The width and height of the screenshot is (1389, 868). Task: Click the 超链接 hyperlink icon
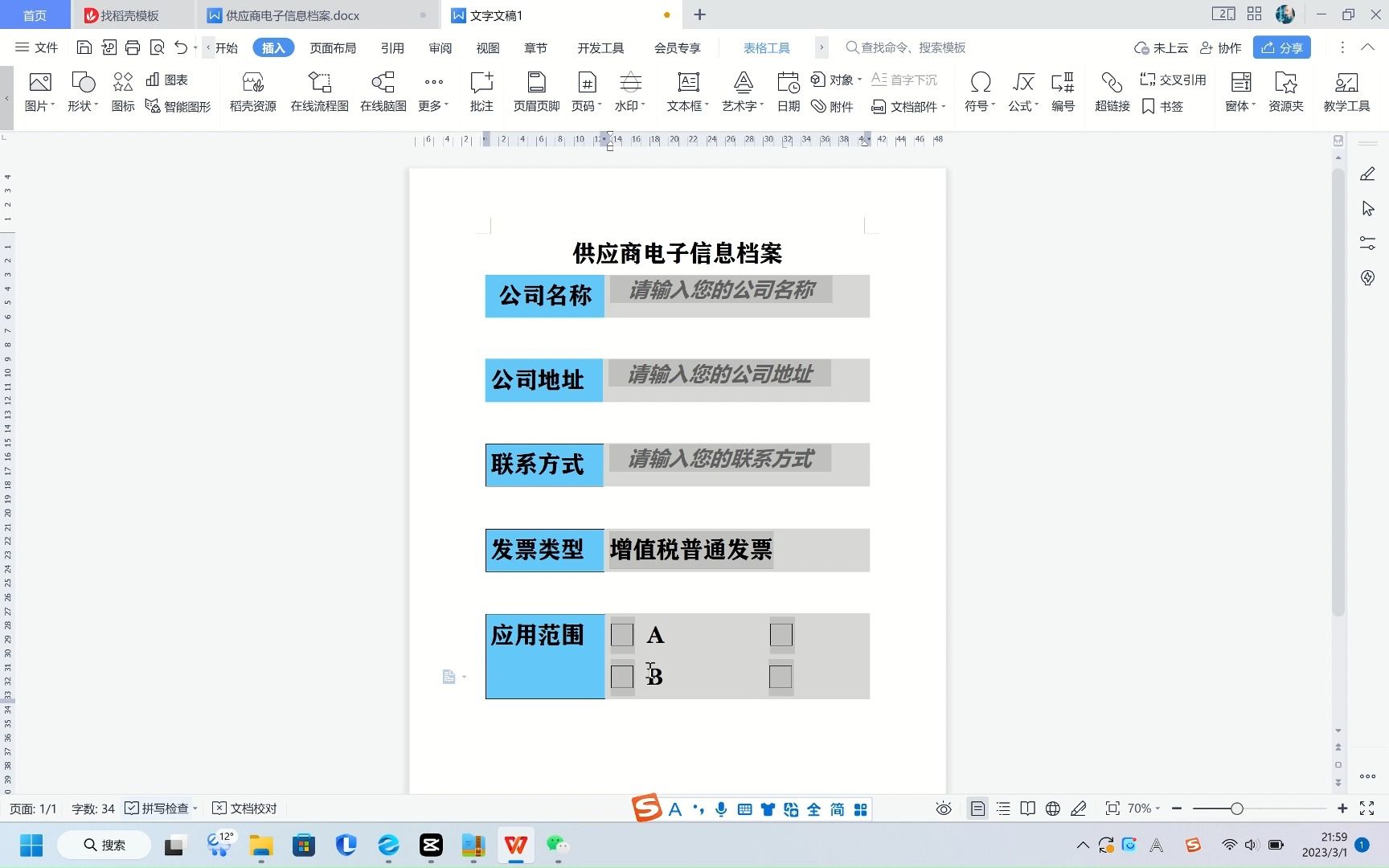pyautogui.click(x=1112, y=91)
